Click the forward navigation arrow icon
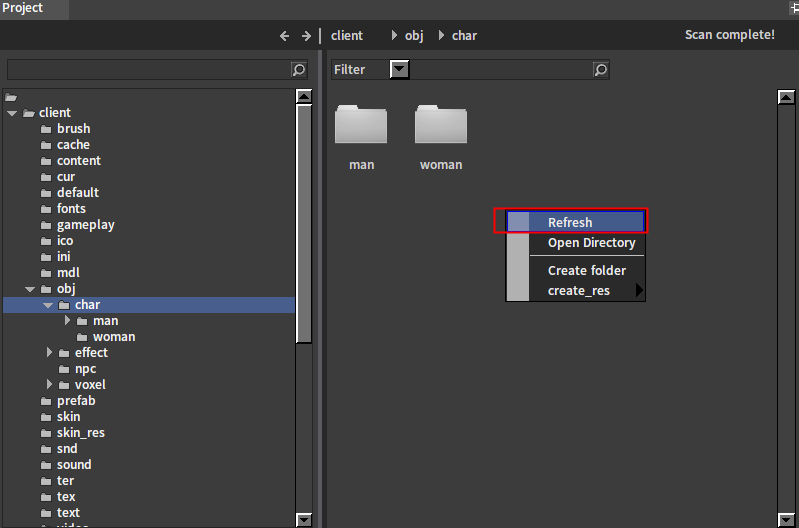 306,35
